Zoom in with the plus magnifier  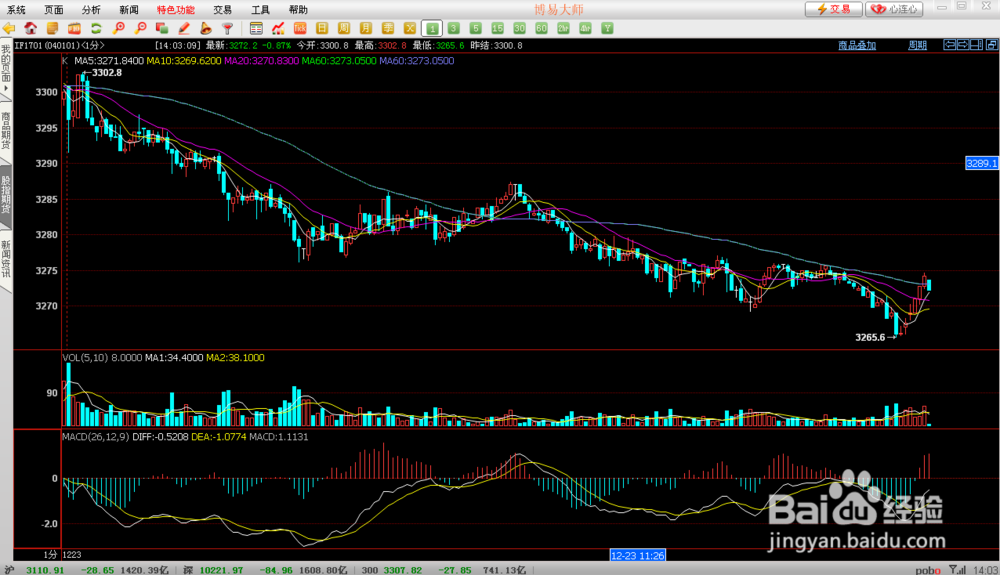pos(118,29)
